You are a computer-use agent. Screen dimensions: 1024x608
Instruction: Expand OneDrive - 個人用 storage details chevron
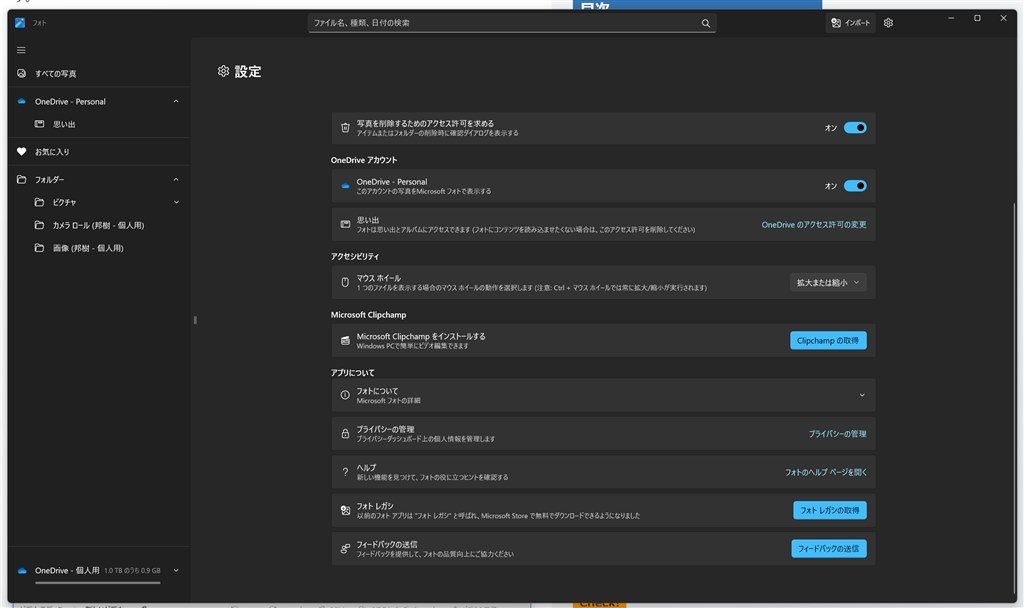tap(176, 570)
